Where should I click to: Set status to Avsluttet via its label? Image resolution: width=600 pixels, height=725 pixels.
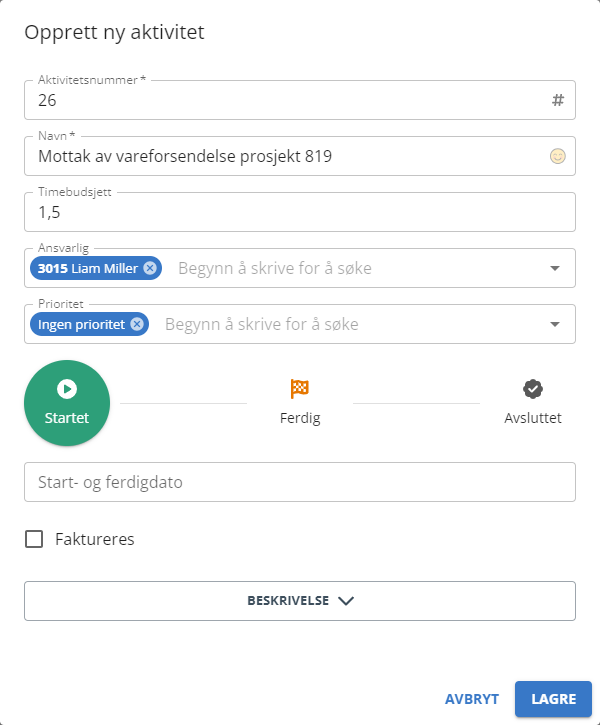pos(533,418)
